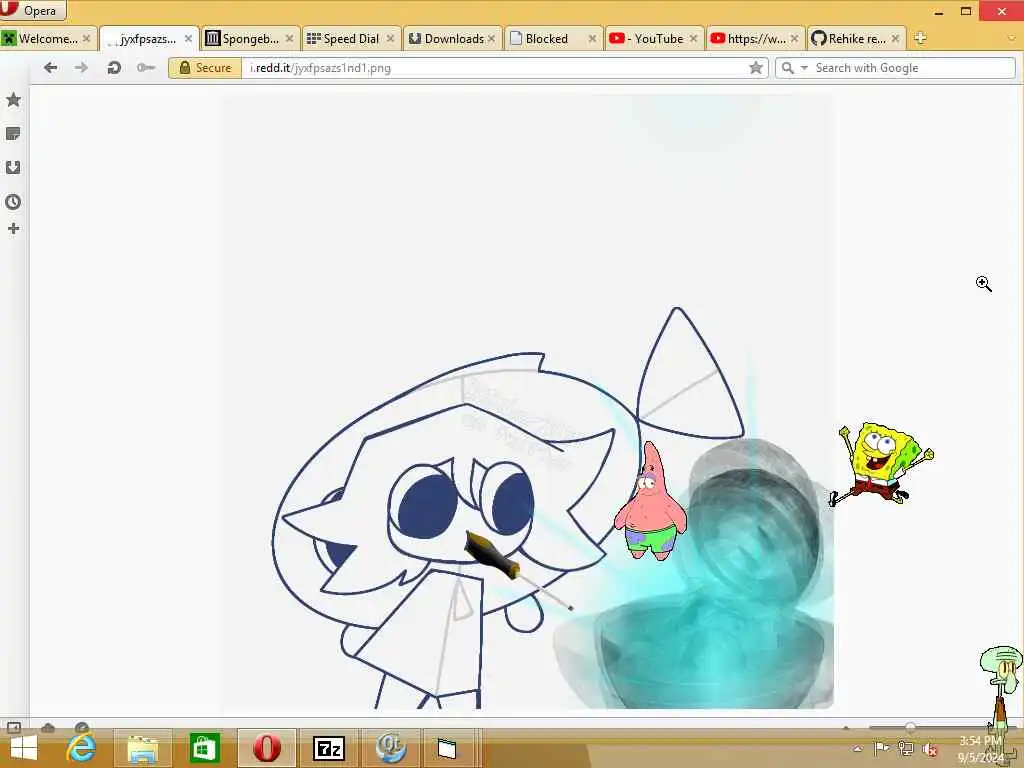Expand the tab list arrow at far right

(x=1012, y=38)
